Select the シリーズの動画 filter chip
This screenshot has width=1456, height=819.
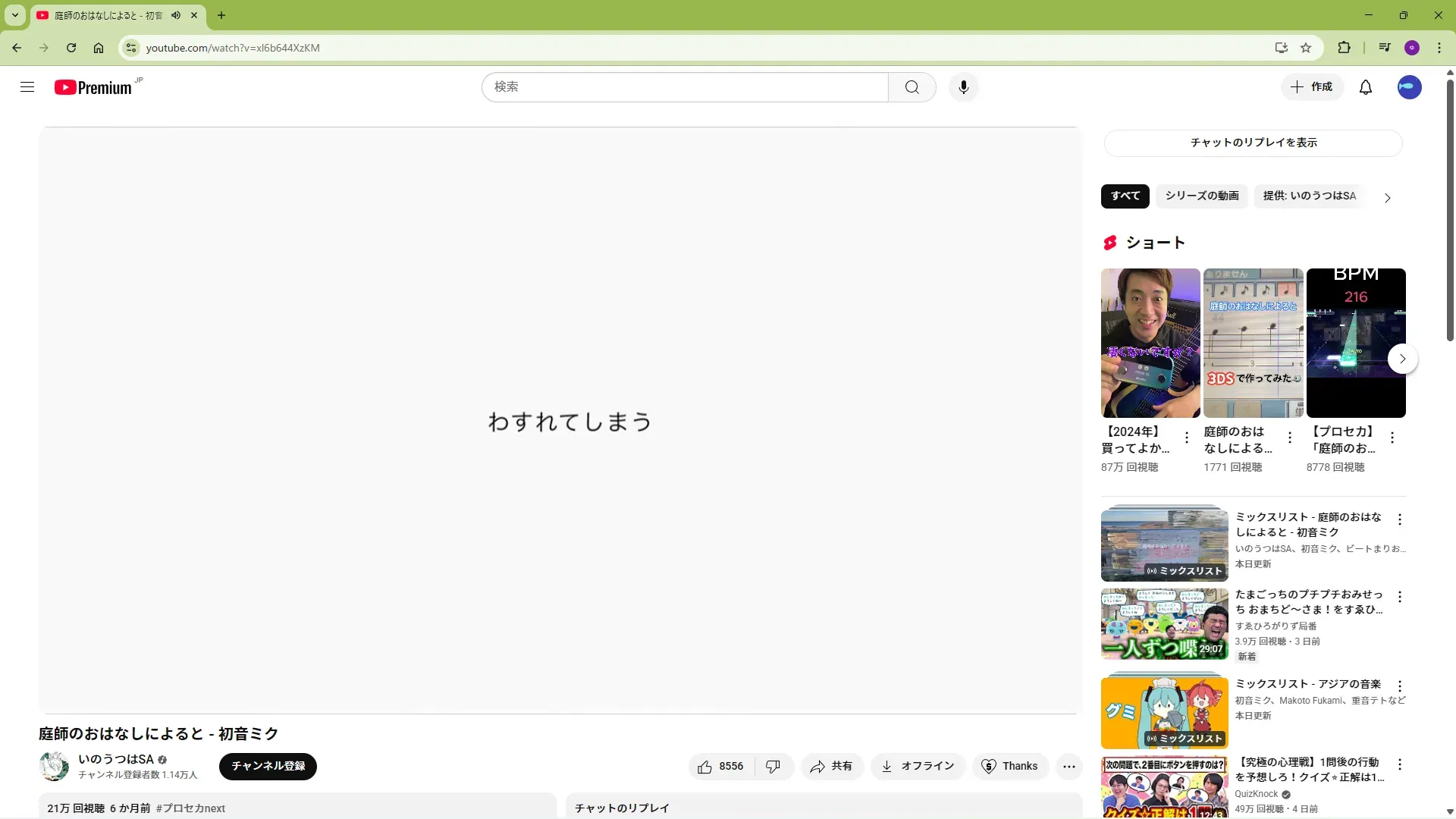point(1201,196)
